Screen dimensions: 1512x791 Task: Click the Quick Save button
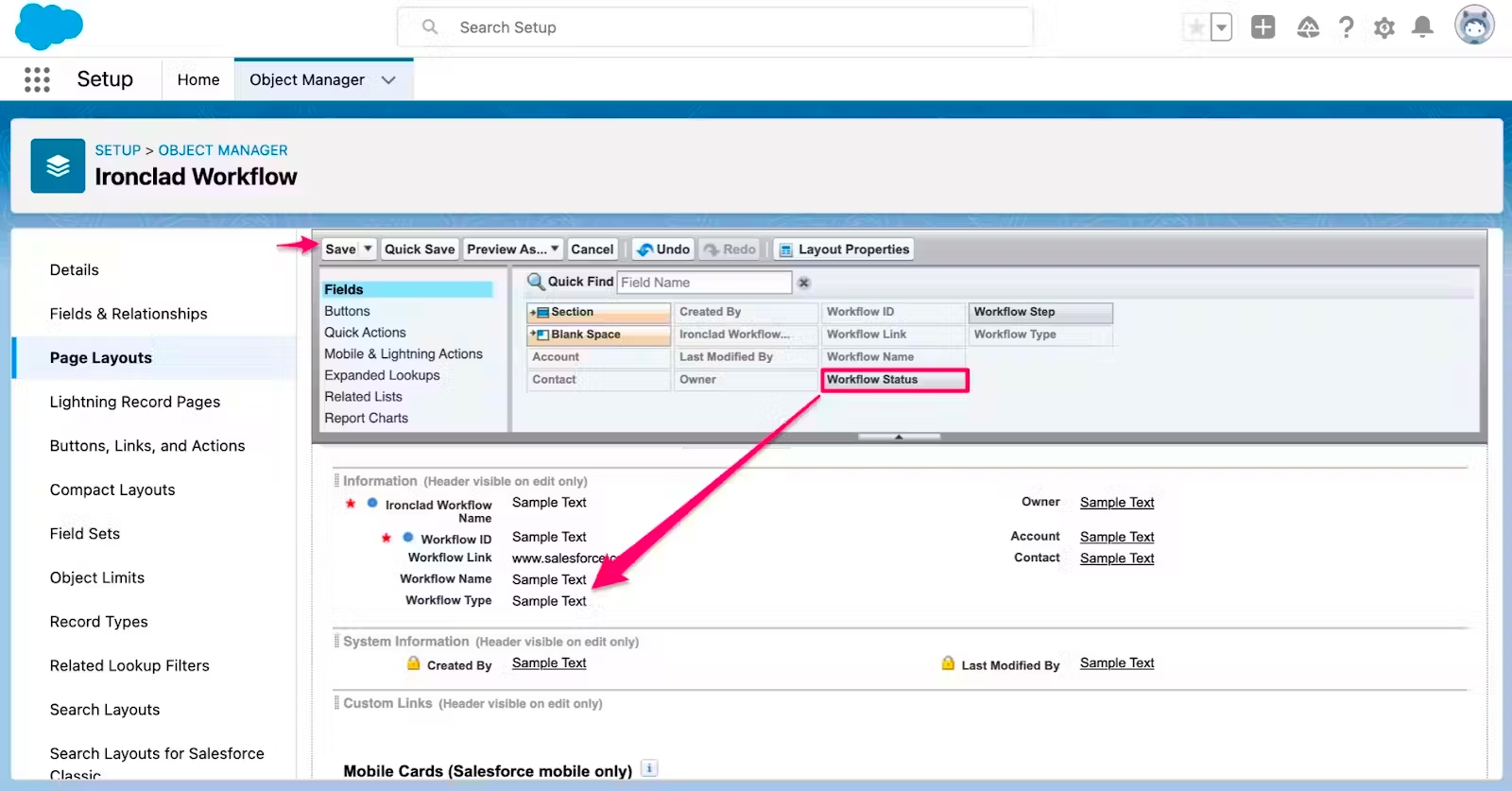tap(420, 249)
